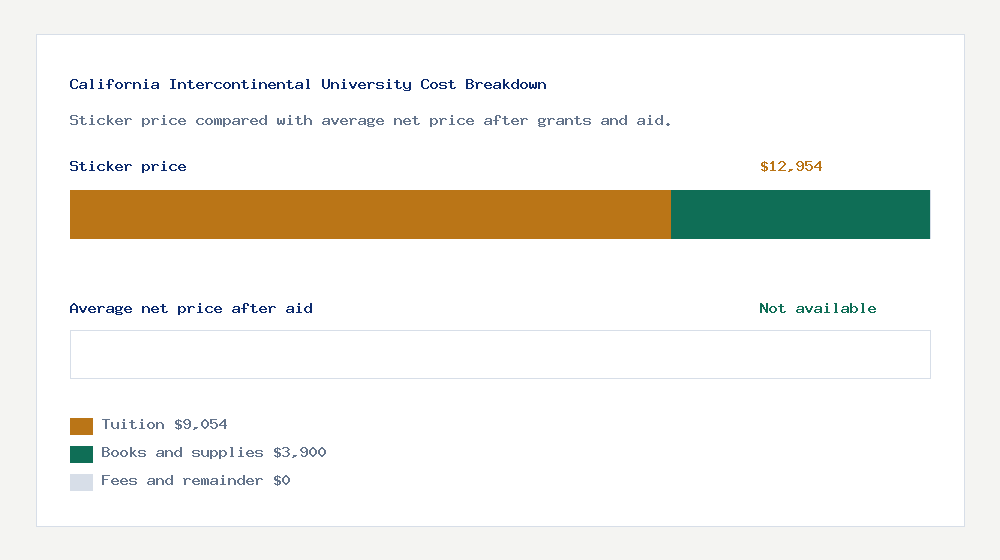Click the Sticker price label
Image resolution: width=1000 pixels, height=560 pixels.
(x=128, y=166)
